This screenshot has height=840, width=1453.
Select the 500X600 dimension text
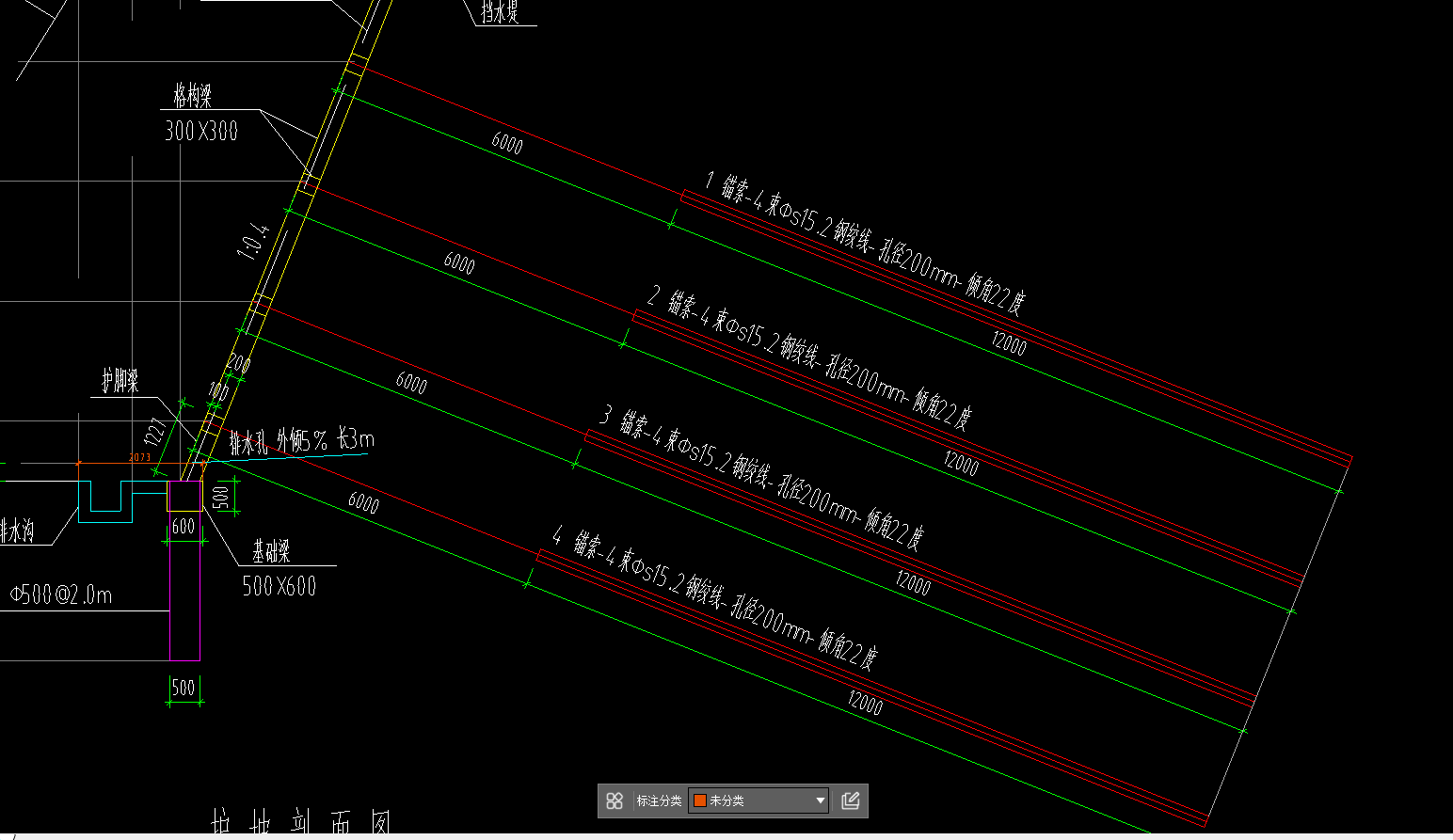pyautogui.click(x=279, y=586)
